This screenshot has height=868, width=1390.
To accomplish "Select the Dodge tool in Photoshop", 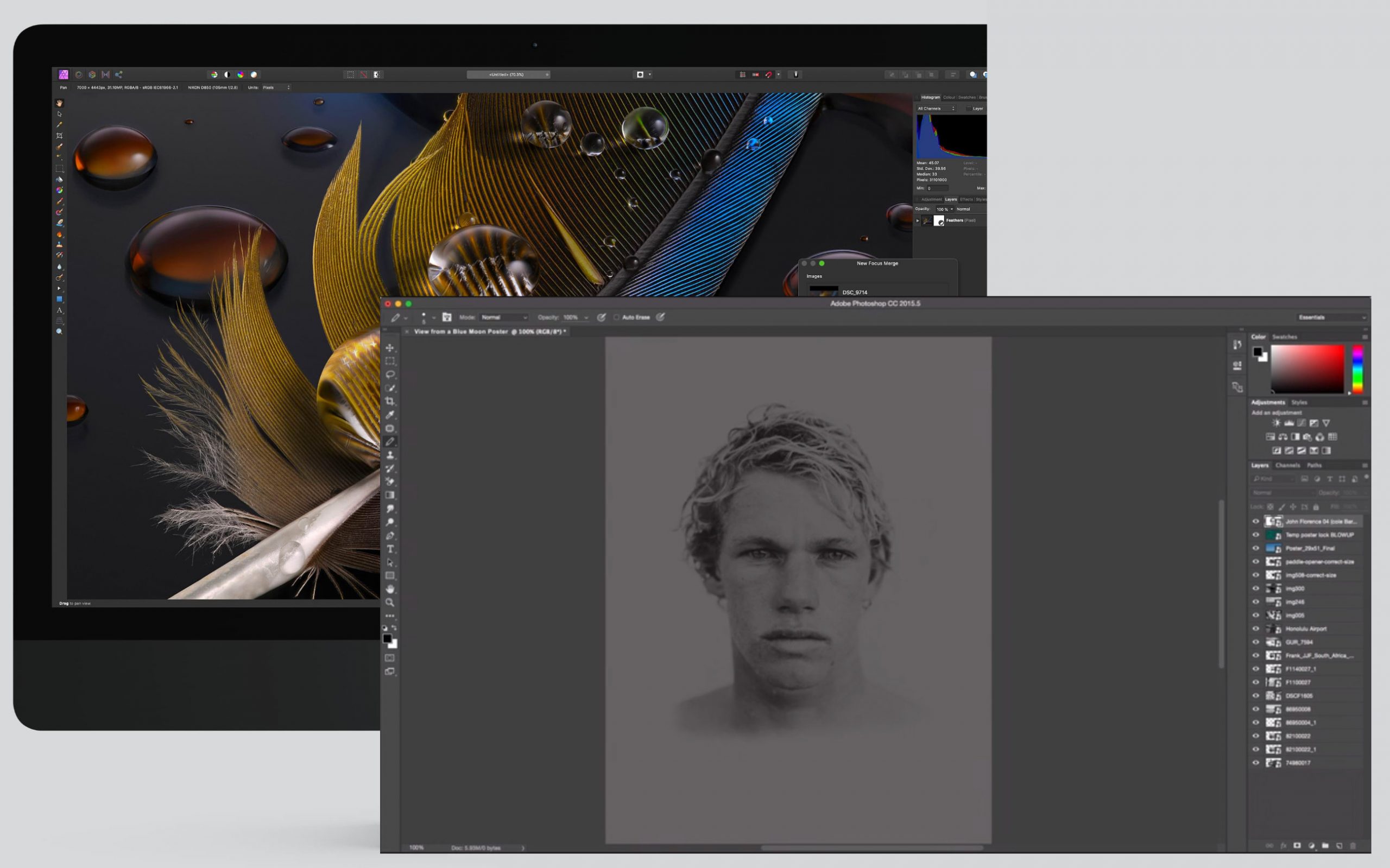I will (x=390, y=522).
